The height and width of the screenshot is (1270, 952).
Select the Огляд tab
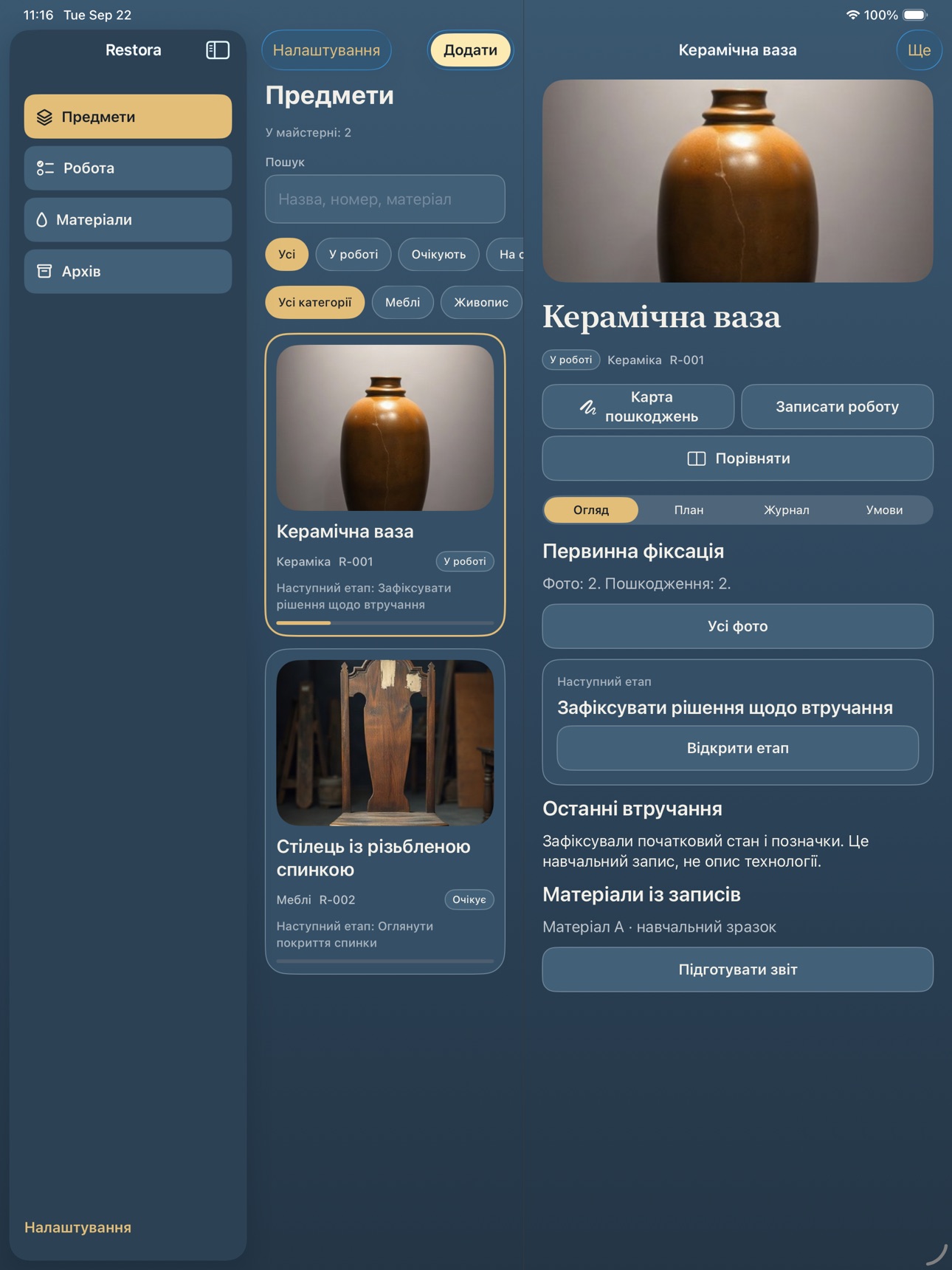[x=591, y=510]
